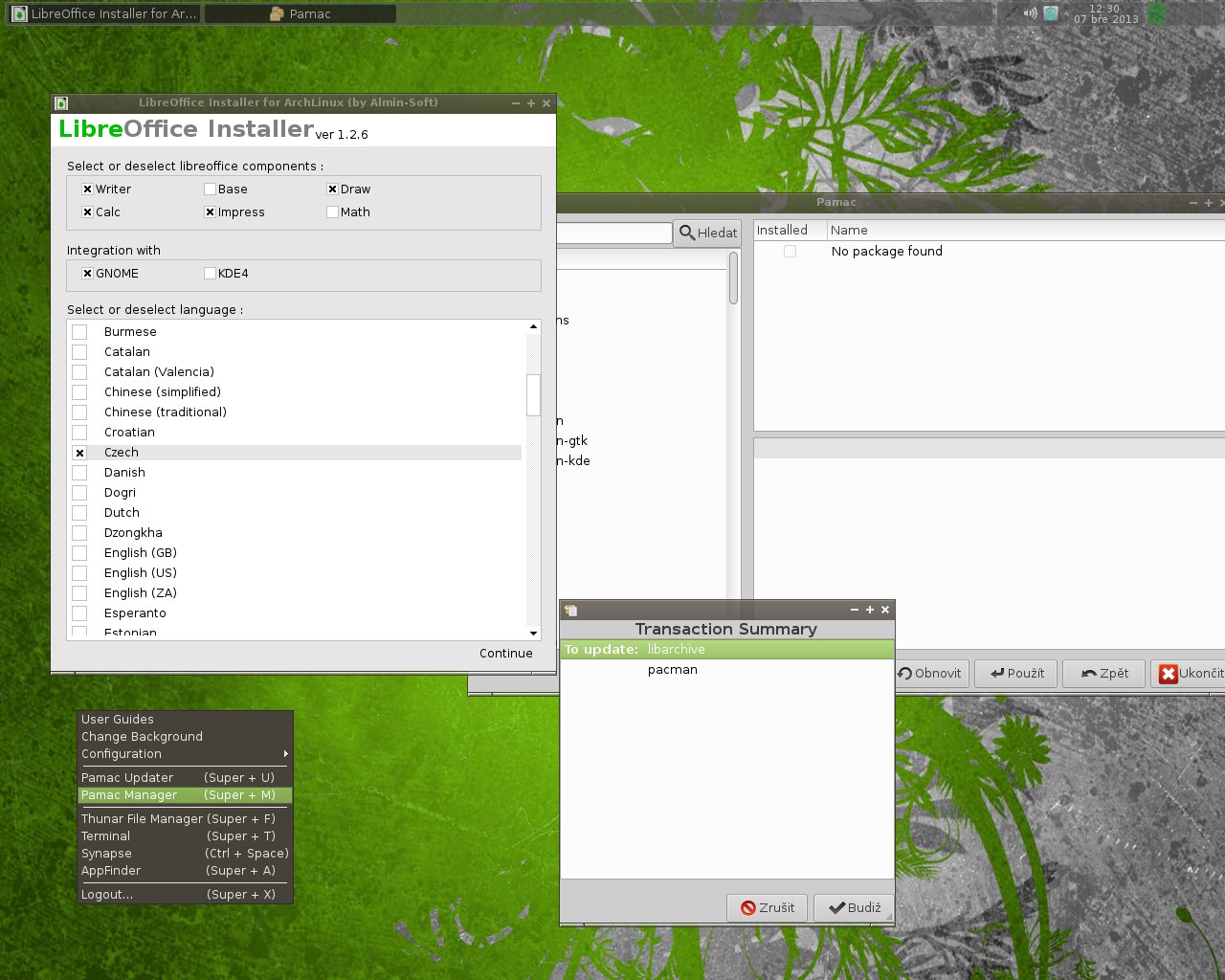Expand the Configuration submenu
Screen dimensions: 1225x980
click(185, 754)
